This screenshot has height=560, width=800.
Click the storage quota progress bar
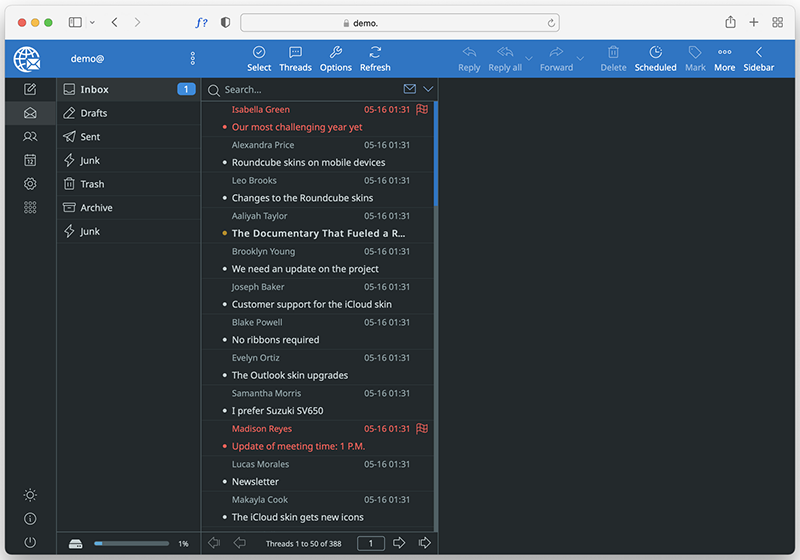click(x=131, y=544)
